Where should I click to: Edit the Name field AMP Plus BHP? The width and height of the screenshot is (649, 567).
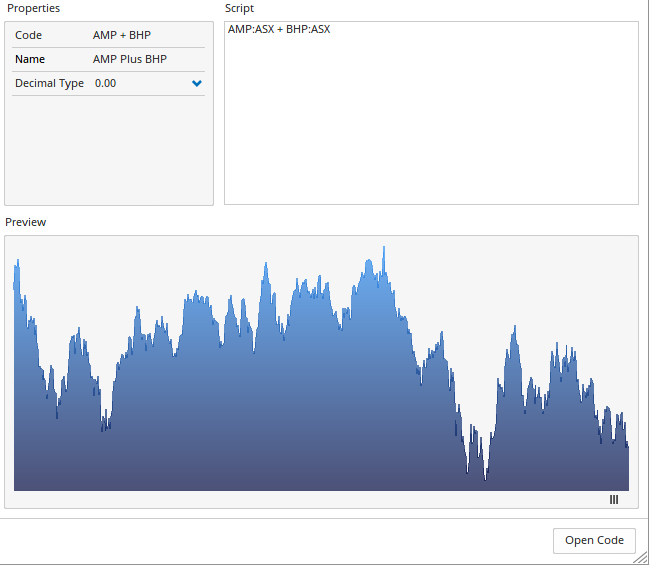pyautogui.click(x=130, y=59)
